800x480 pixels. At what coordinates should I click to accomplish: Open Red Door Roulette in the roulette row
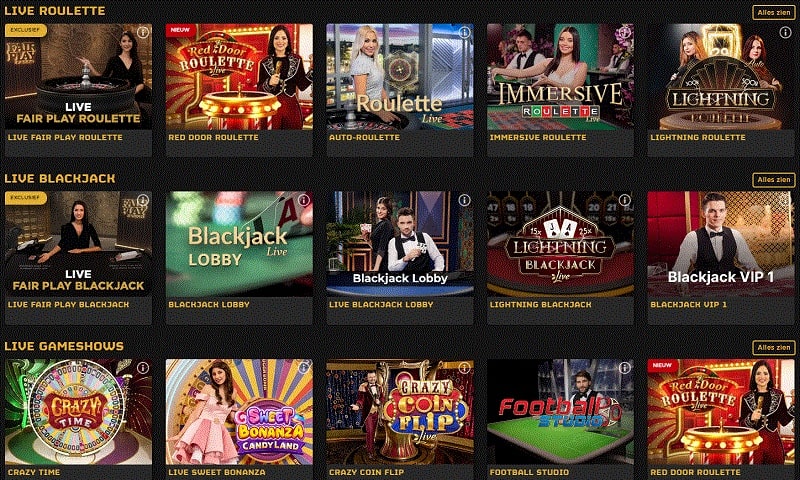(x=239, y=77)
